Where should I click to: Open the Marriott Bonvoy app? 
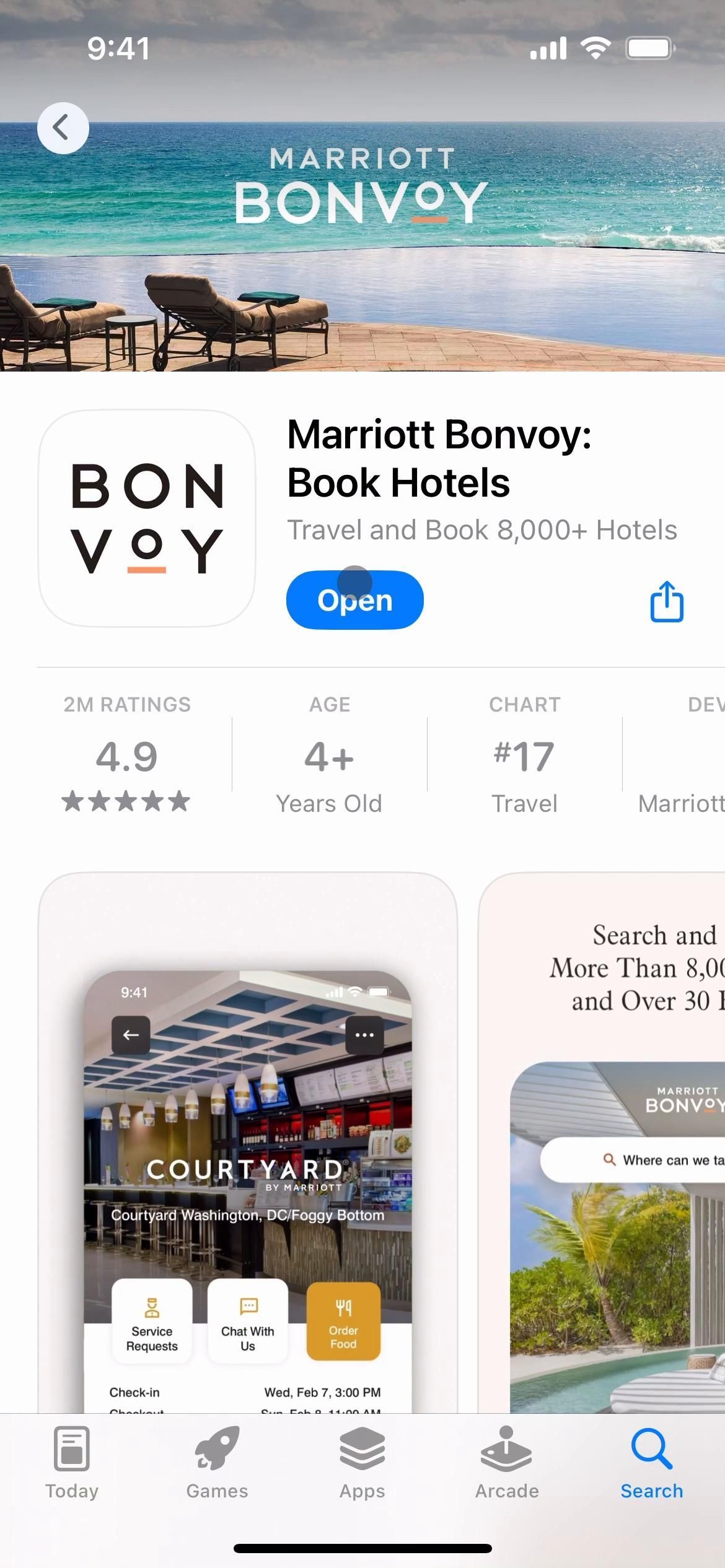(355, 600)
